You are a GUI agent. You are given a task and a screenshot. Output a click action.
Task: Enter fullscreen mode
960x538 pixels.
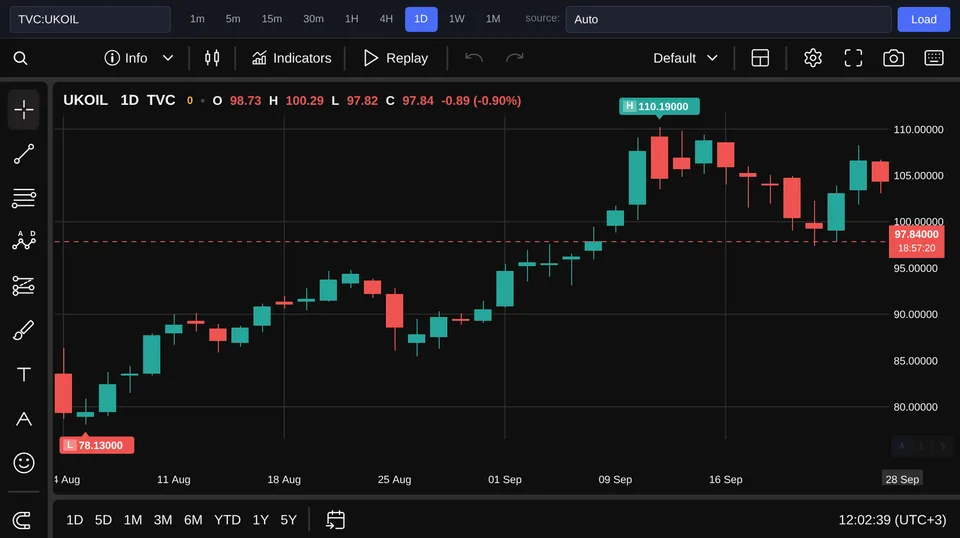[853, 58]
